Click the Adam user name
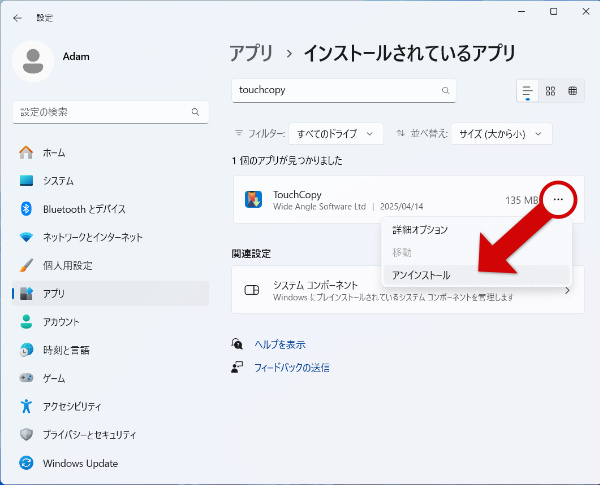The width and height of the screenshot is (600, 485). pyautogui.click(x=76, y=57)
